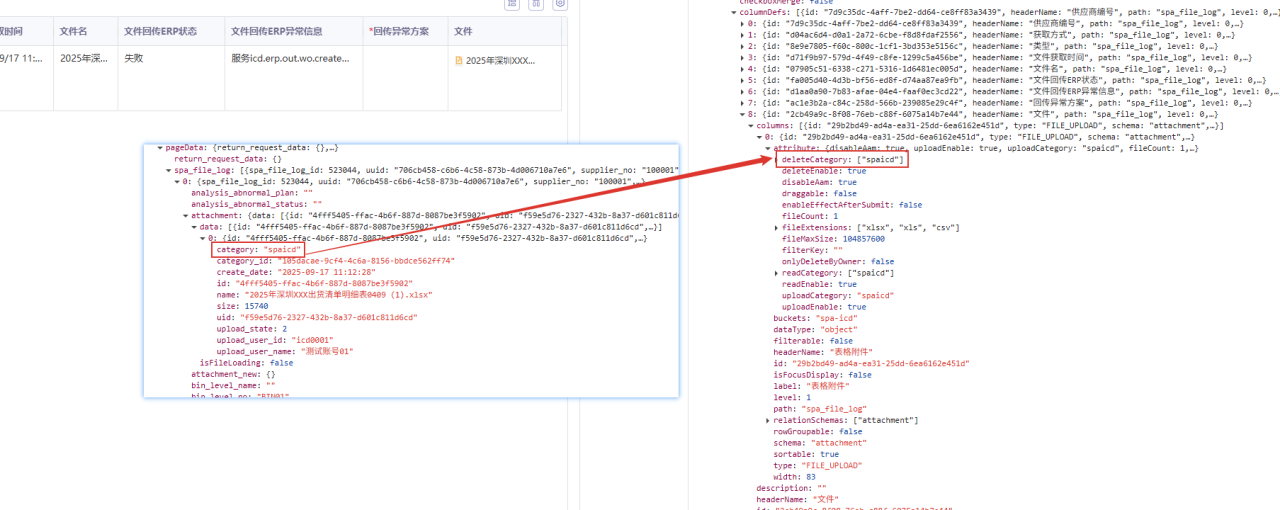Image resolution: width=1280 pixels, height=510 pixels.
Task: Select the sortable: true line
Action: pyautogui.click(x=807, y=454)
